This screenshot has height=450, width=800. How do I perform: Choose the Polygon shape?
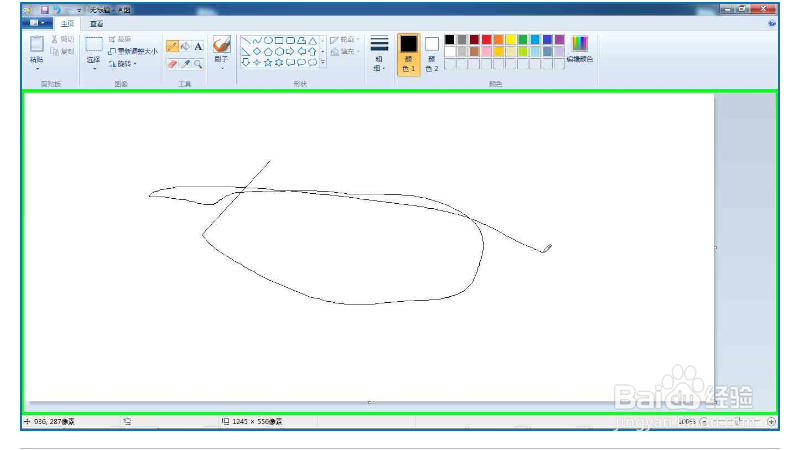[302, 40]
